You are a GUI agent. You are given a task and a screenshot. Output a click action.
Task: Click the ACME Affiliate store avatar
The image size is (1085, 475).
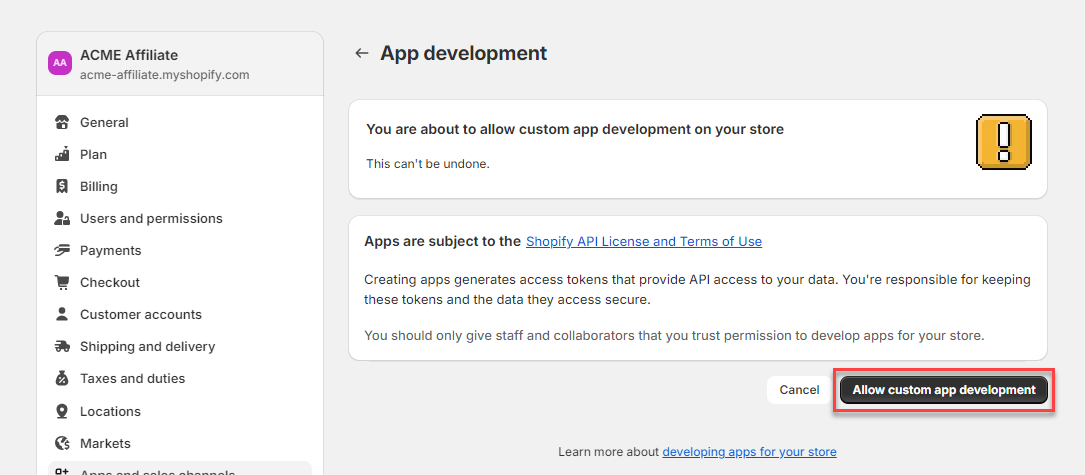pyautogui.click(x=60, y=62)
